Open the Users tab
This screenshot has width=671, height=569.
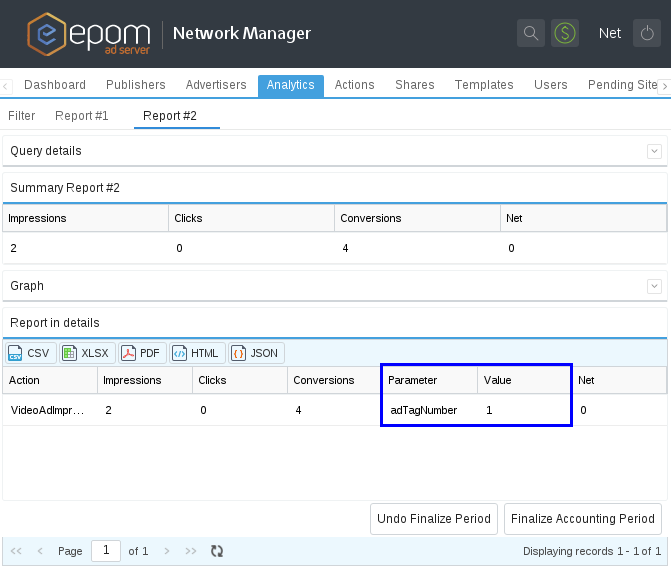pos(550,85)
